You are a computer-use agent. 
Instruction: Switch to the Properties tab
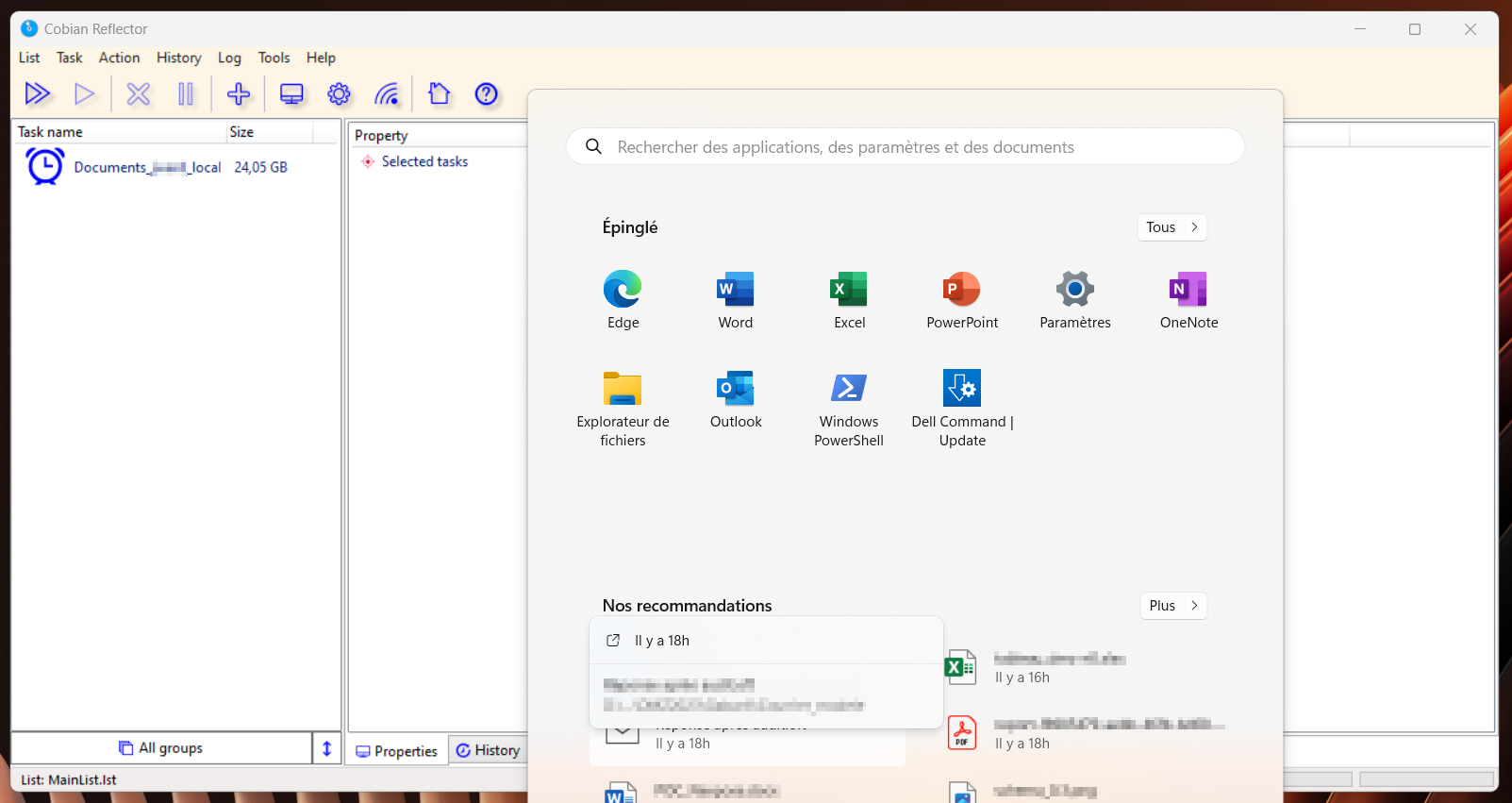coord(397,751)
